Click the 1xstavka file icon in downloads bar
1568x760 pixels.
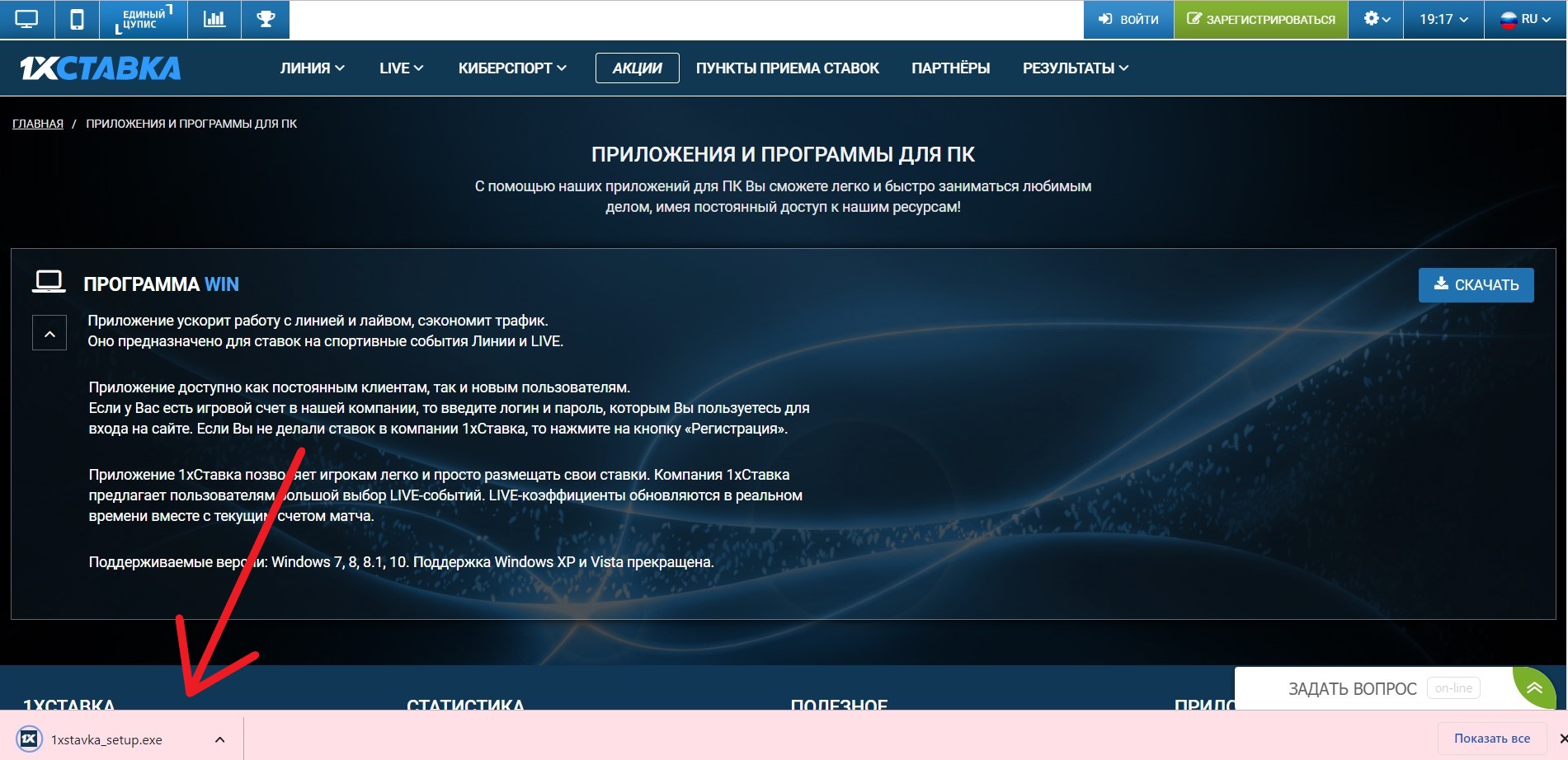click(x=29, y=739)
